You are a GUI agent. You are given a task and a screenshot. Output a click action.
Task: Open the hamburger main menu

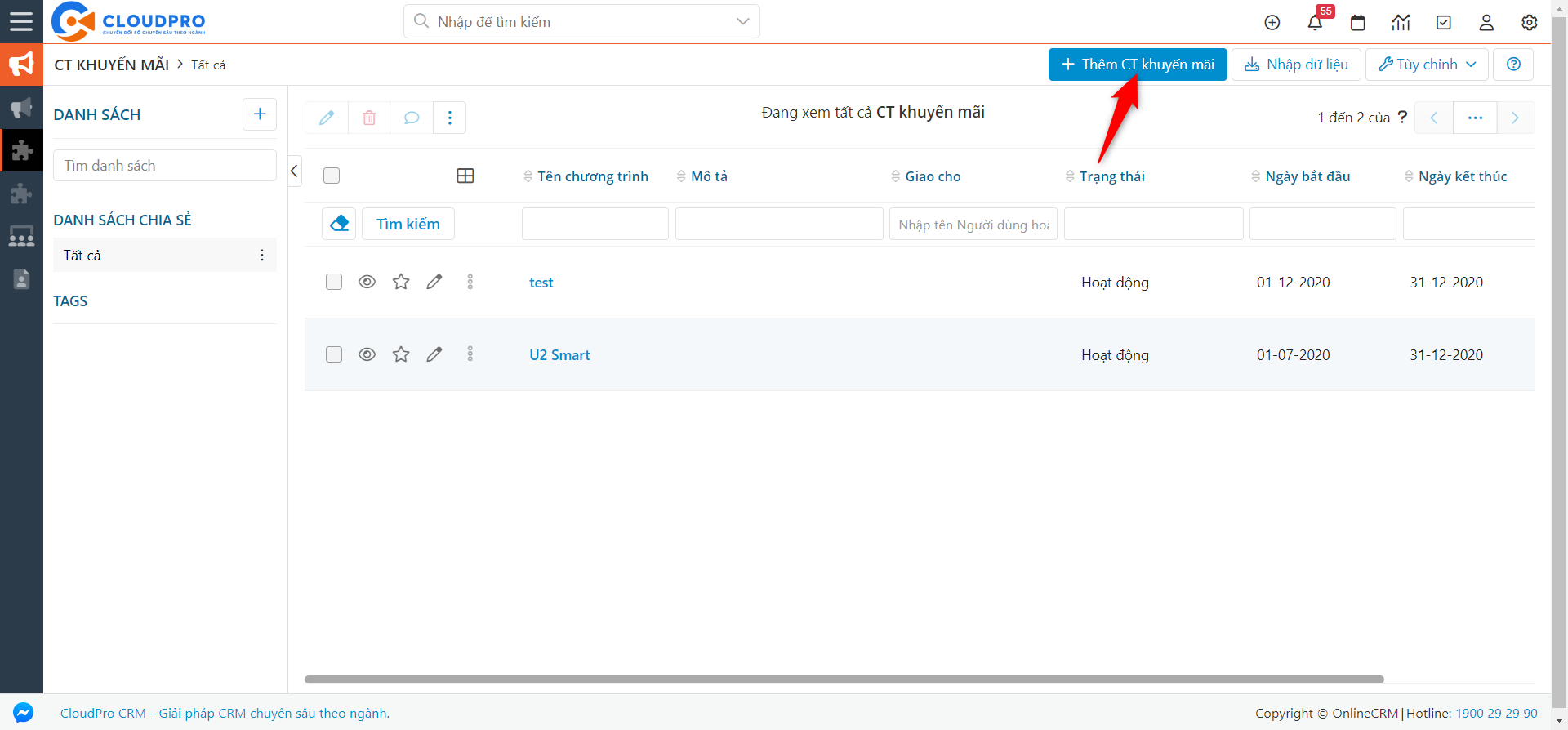coord(21,21)
